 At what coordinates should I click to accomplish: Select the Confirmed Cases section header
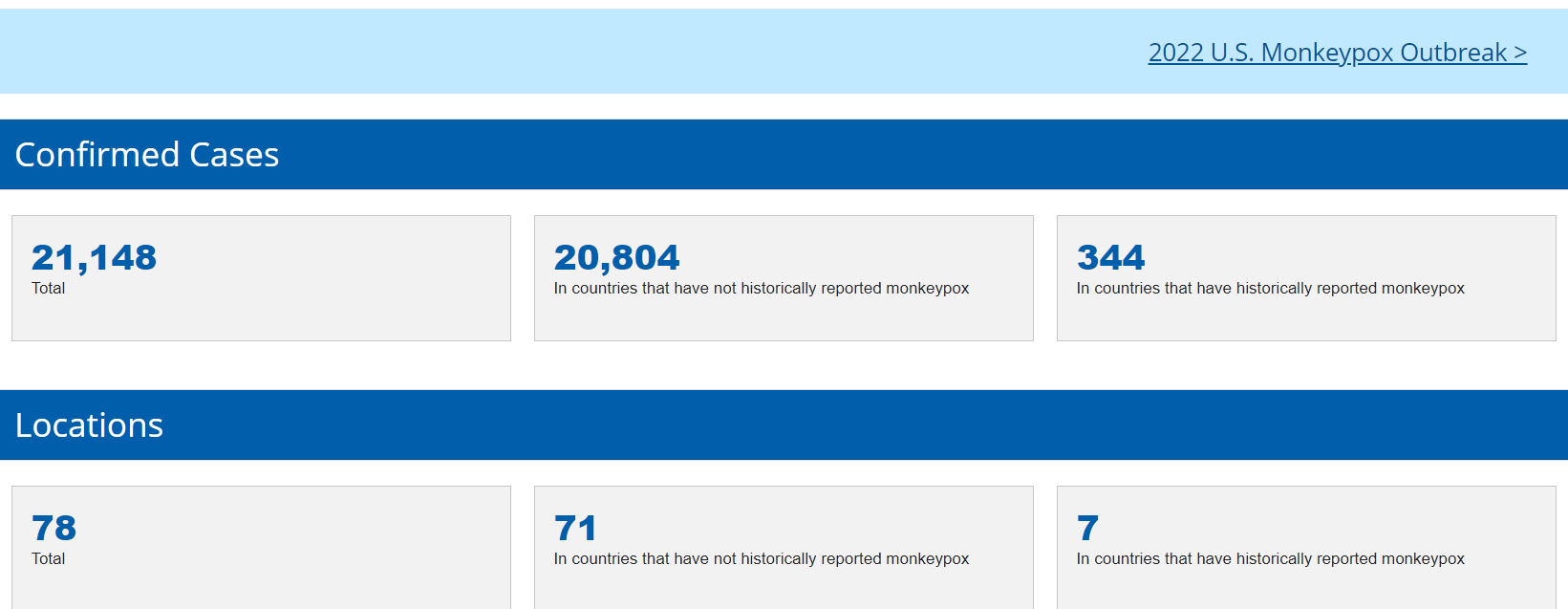[x=147, y=155]
